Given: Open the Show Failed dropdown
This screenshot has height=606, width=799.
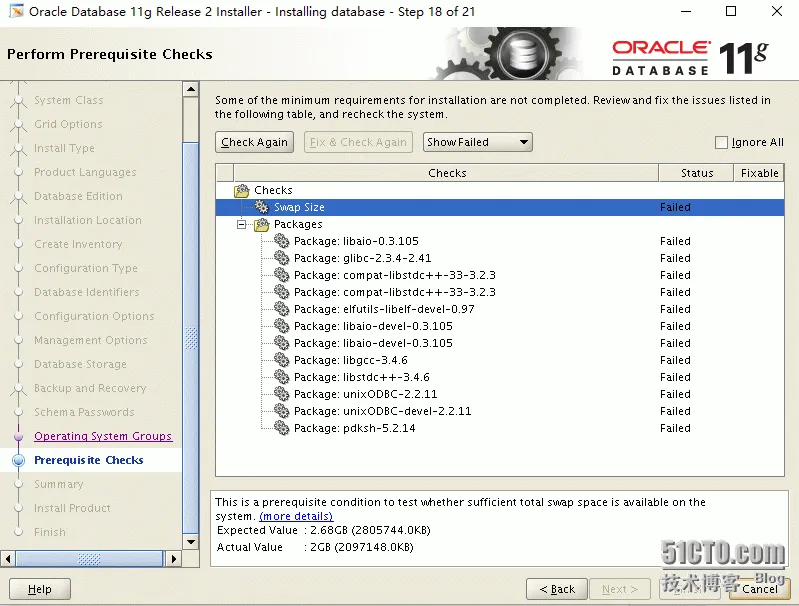Looking at the screenshot, I should (x=477, y=142).
